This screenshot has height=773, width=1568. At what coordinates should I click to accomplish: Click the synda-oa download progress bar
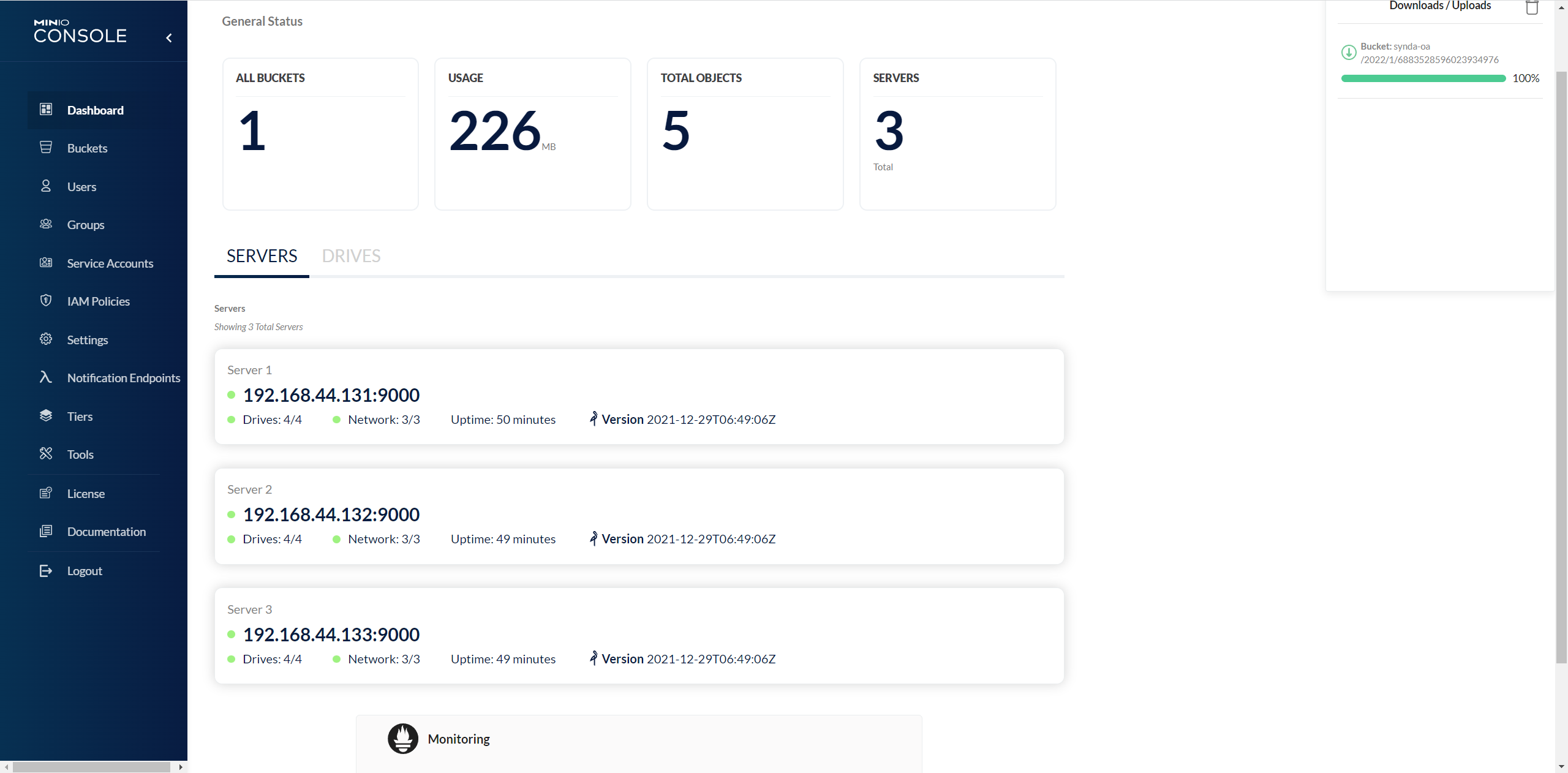click(1423, 78)
